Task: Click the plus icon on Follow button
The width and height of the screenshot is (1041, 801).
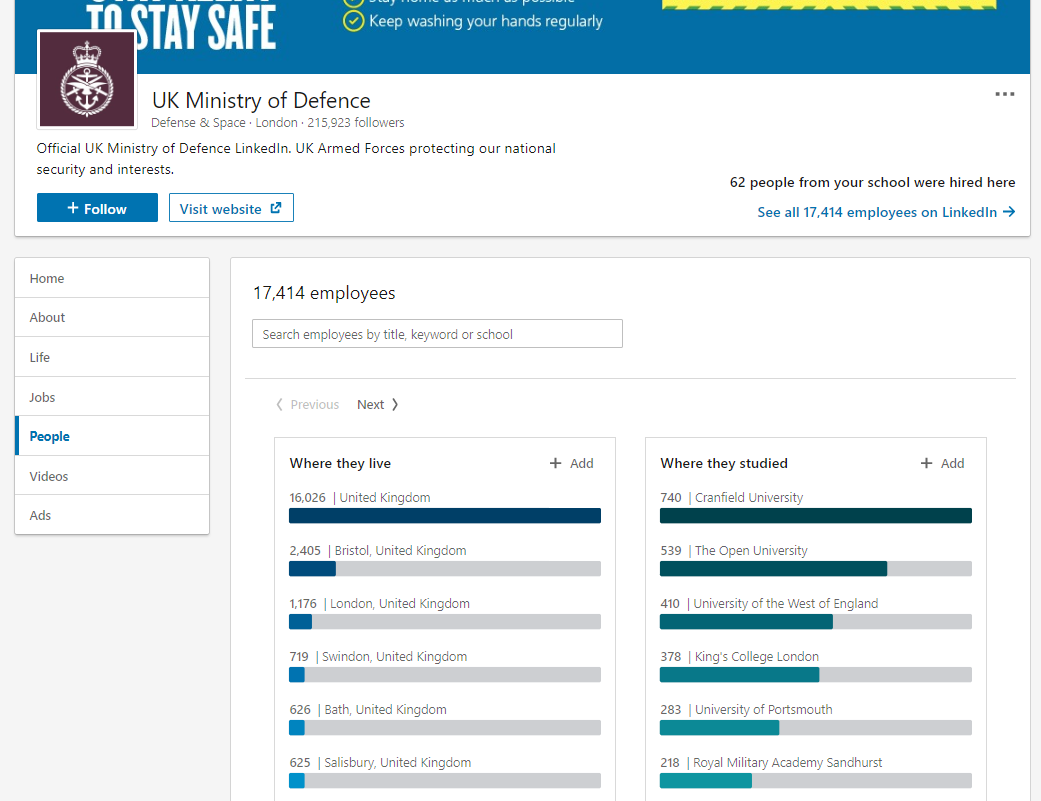Action: 73,208
